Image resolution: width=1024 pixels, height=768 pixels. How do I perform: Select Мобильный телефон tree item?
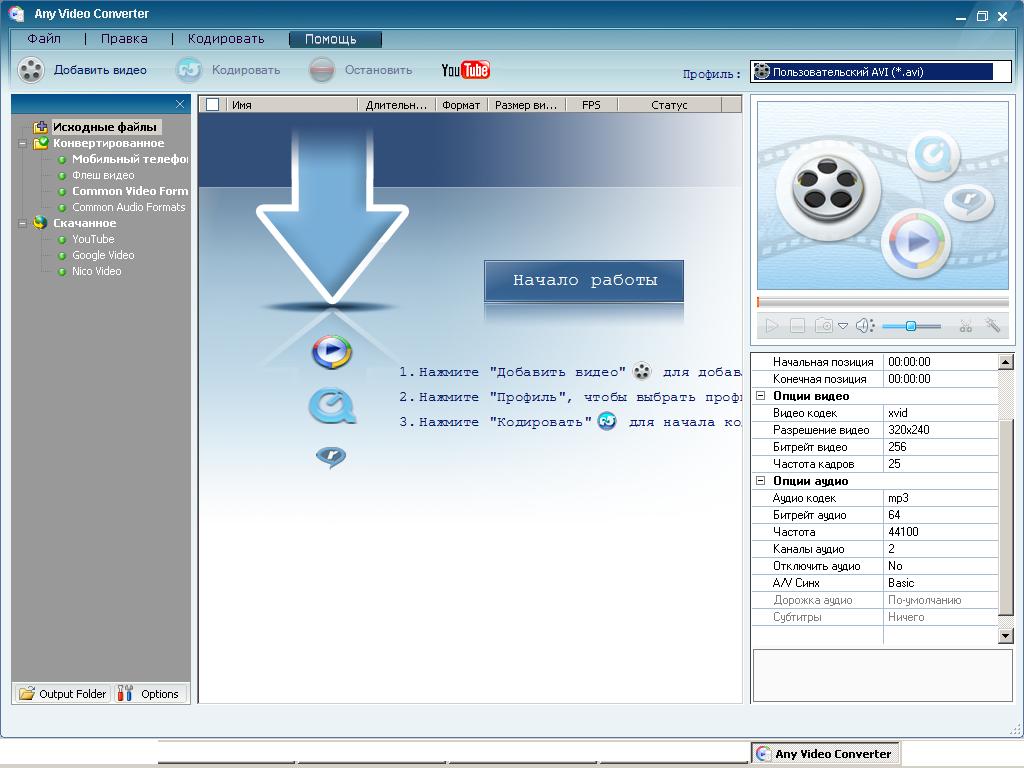pyautogui.click(x=129, y=159)
